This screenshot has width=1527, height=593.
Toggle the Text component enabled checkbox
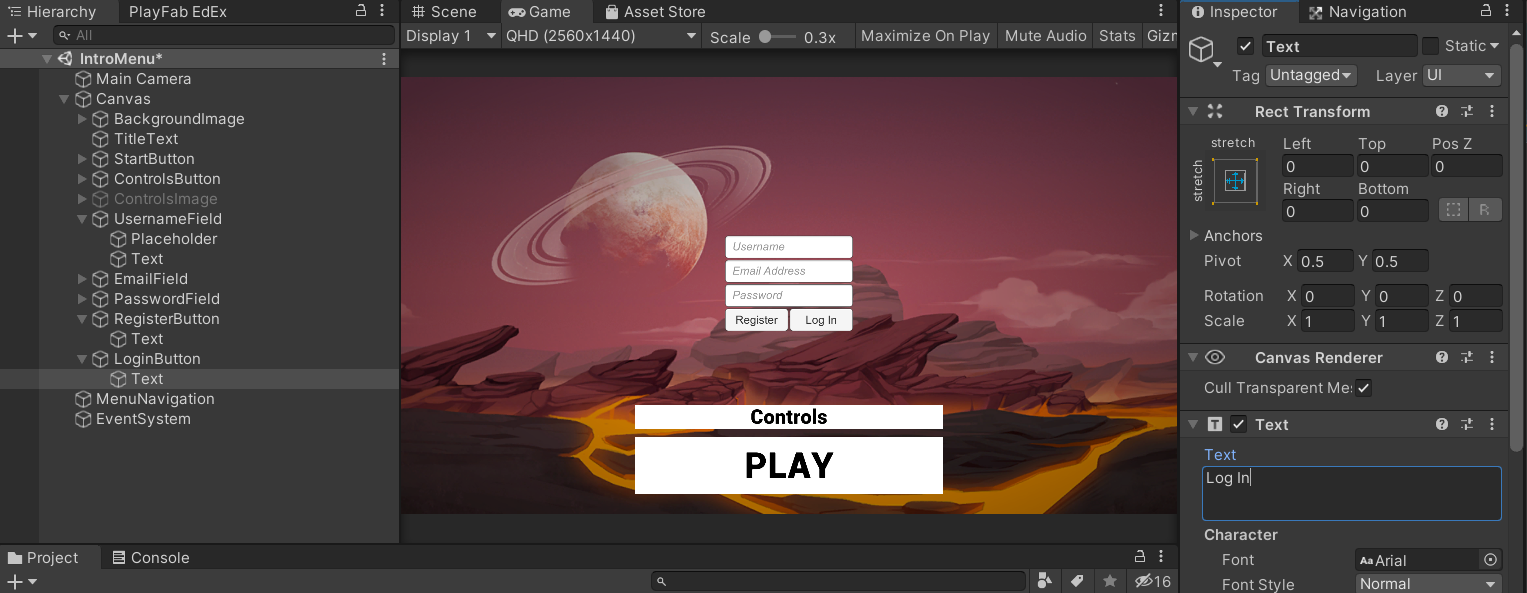point(1239,425)
